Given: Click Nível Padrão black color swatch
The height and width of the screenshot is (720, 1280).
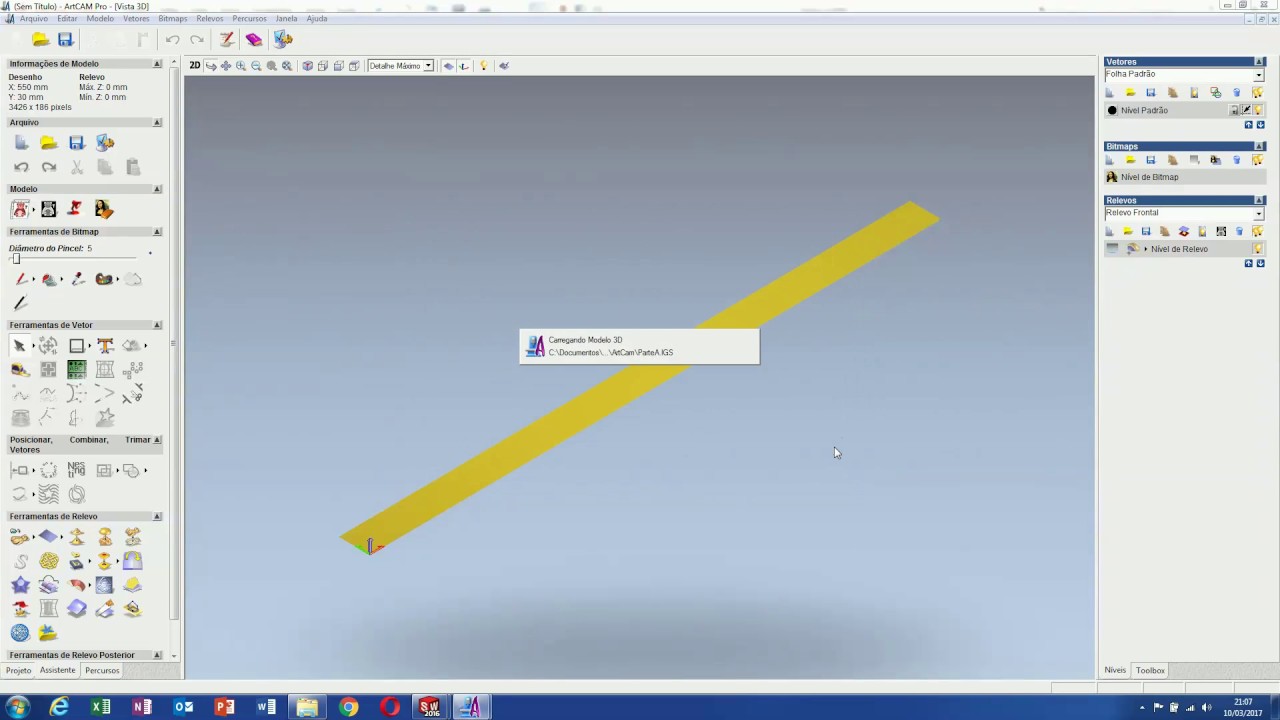Looking at the screenshot, I should click(1112, 111).
